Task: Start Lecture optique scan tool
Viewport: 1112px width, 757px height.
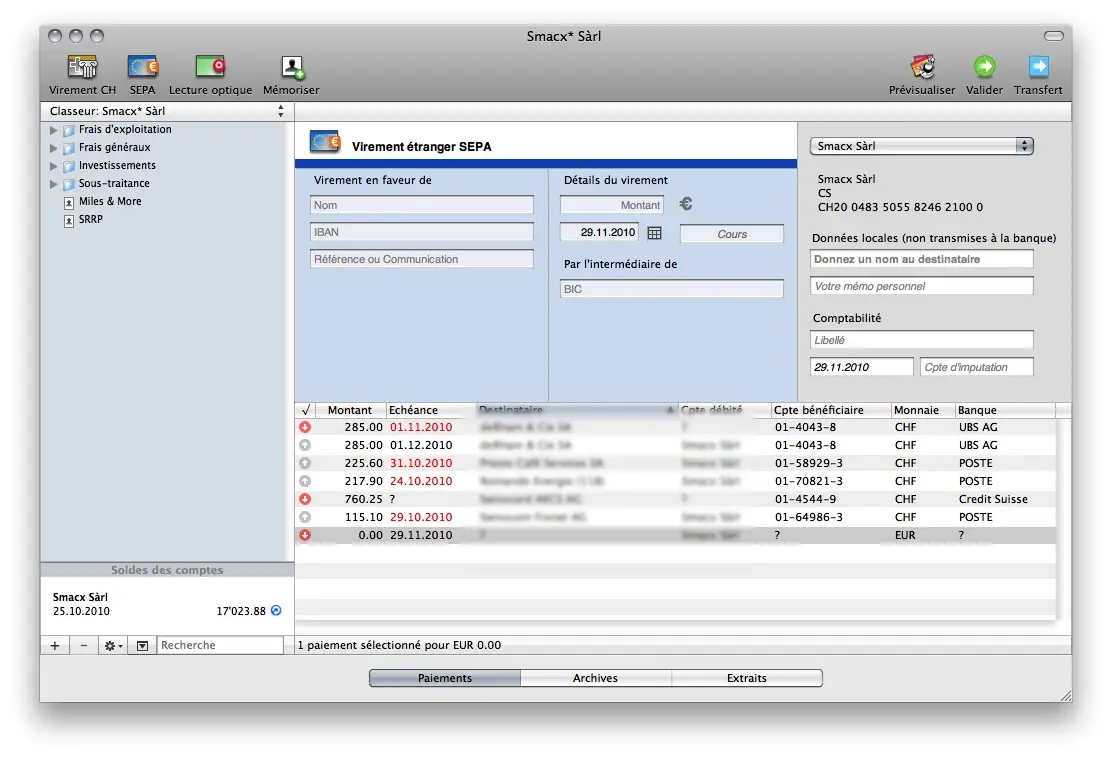Action: (x=210, y=67)
